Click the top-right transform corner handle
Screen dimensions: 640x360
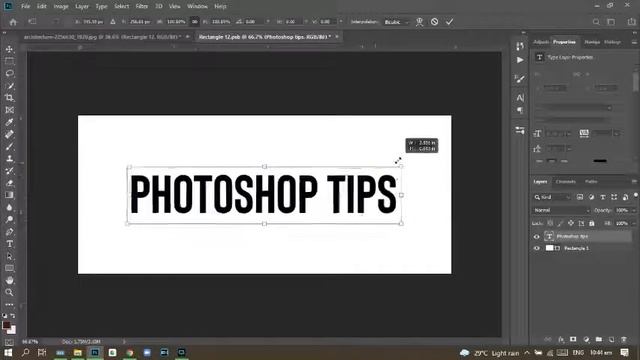pos(401,167)
